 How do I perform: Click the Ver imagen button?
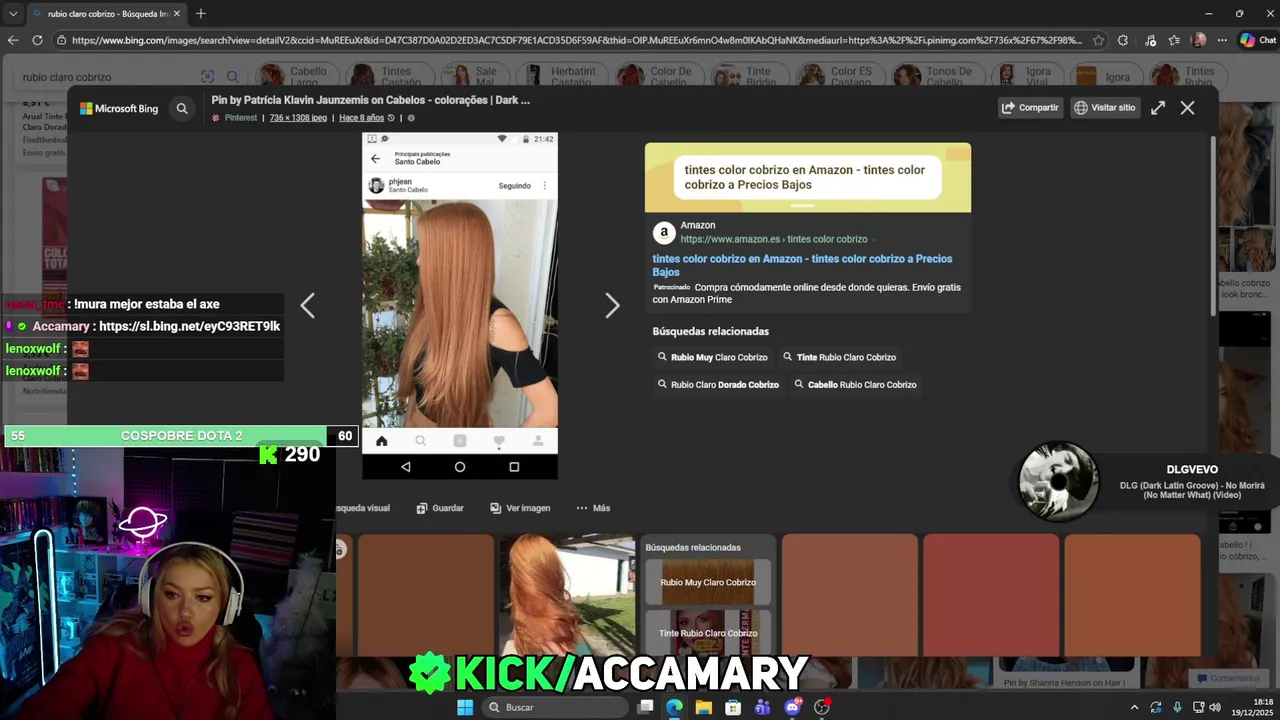pyautogui.click(x=520, y=508)
